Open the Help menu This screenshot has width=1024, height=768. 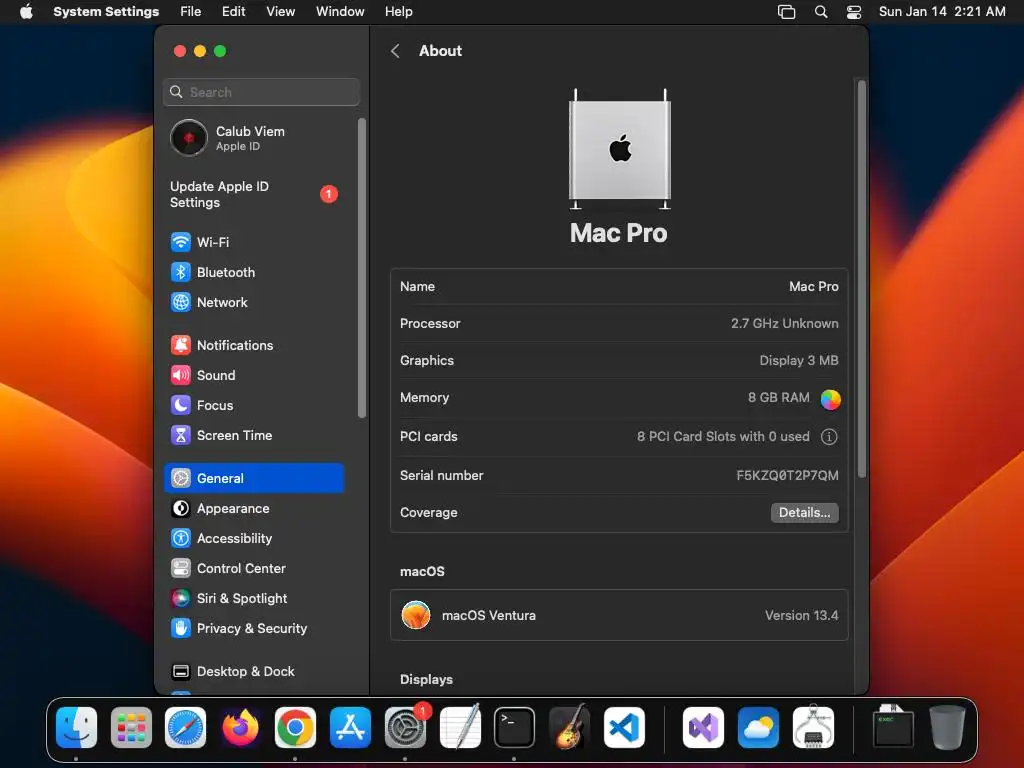tap(398, 12)
